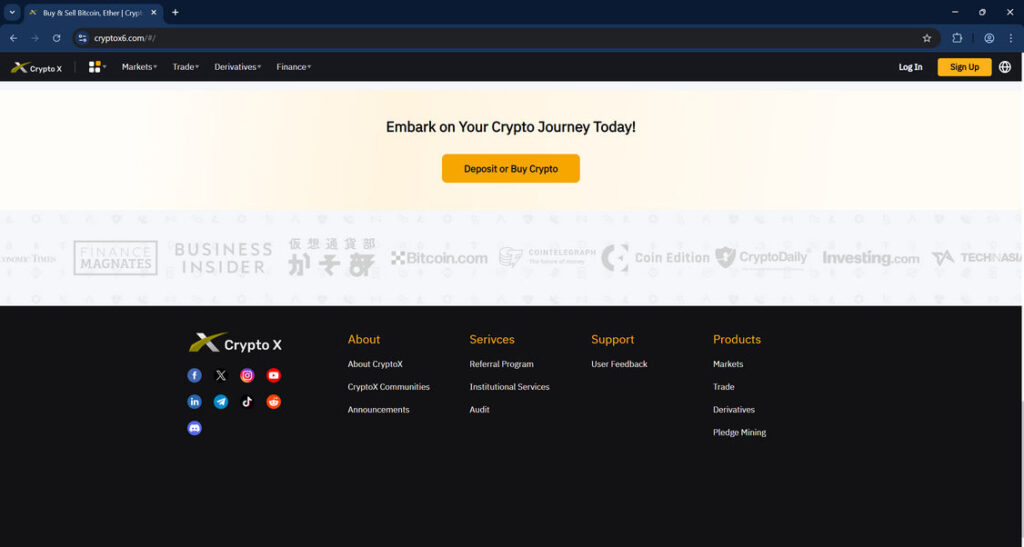The image size is (1024, 547).
Task: Open tab search dropdown arrow
Action: point(12,12)
